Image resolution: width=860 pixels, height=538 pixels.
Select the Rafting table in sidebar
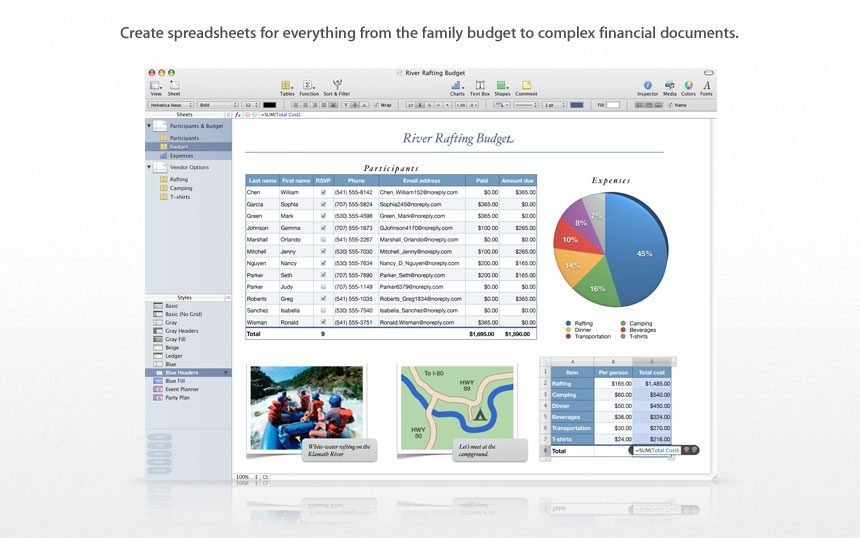(x=179, y=179)
